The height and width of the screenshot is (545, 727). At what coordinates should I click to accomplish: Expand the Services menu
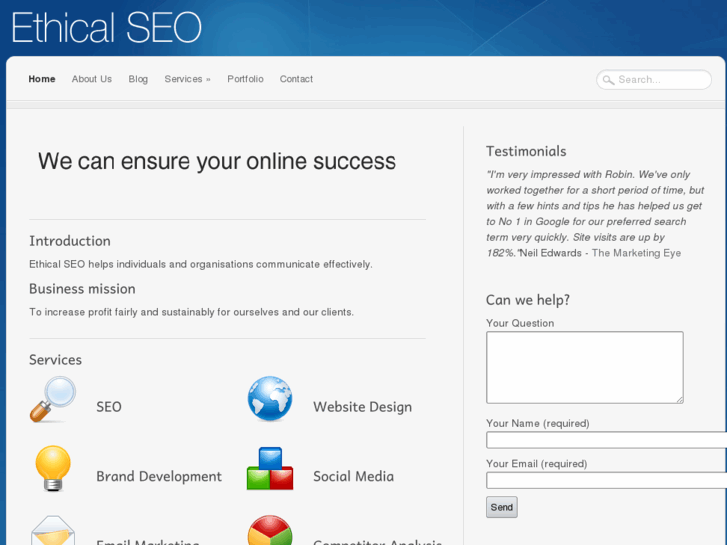(187, 79)
